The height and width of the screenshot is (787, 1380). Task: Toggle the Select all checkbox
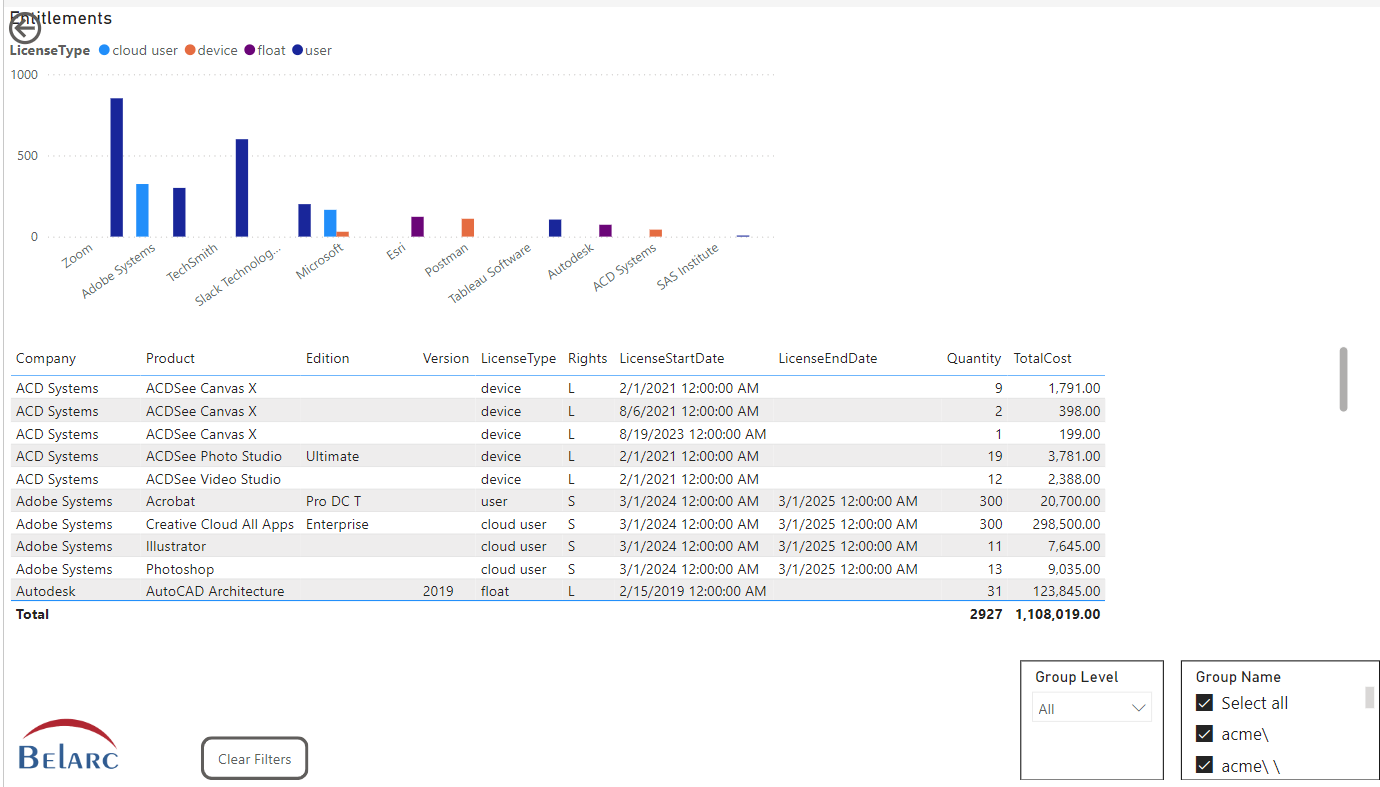coord(1205,703)
